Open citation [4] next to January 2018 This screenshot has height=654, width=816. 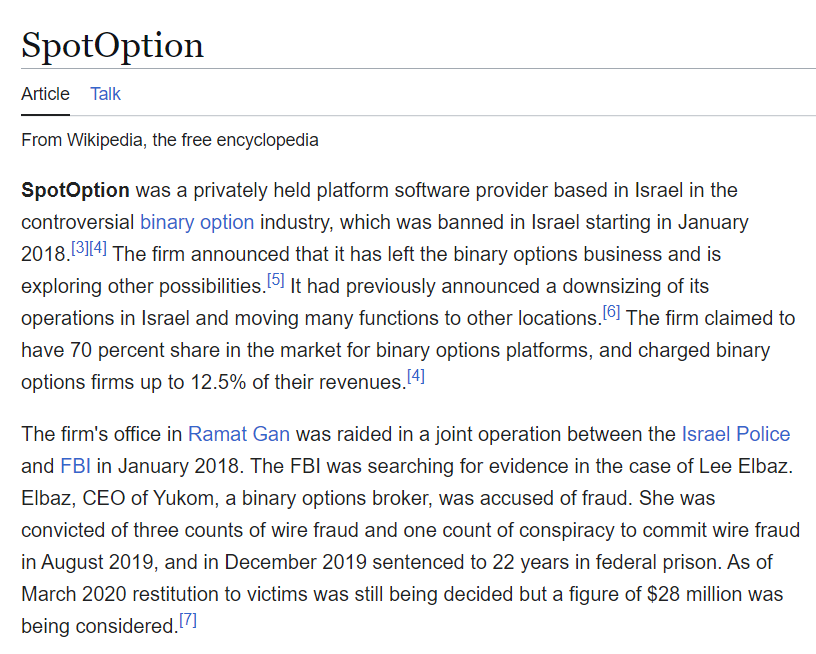click(x=98, y=248)
